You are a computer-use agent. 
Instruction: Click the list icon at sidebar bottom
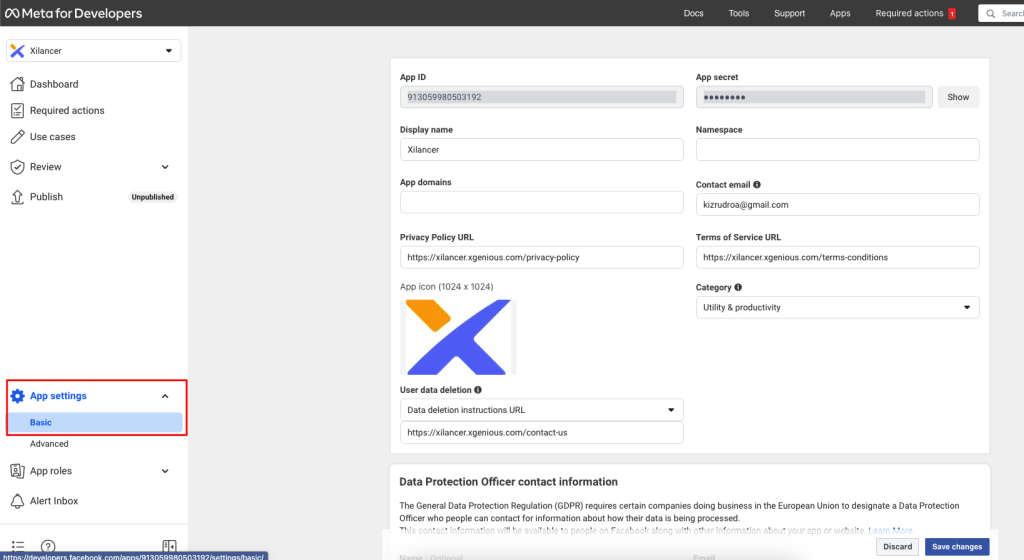pos(18,546)
